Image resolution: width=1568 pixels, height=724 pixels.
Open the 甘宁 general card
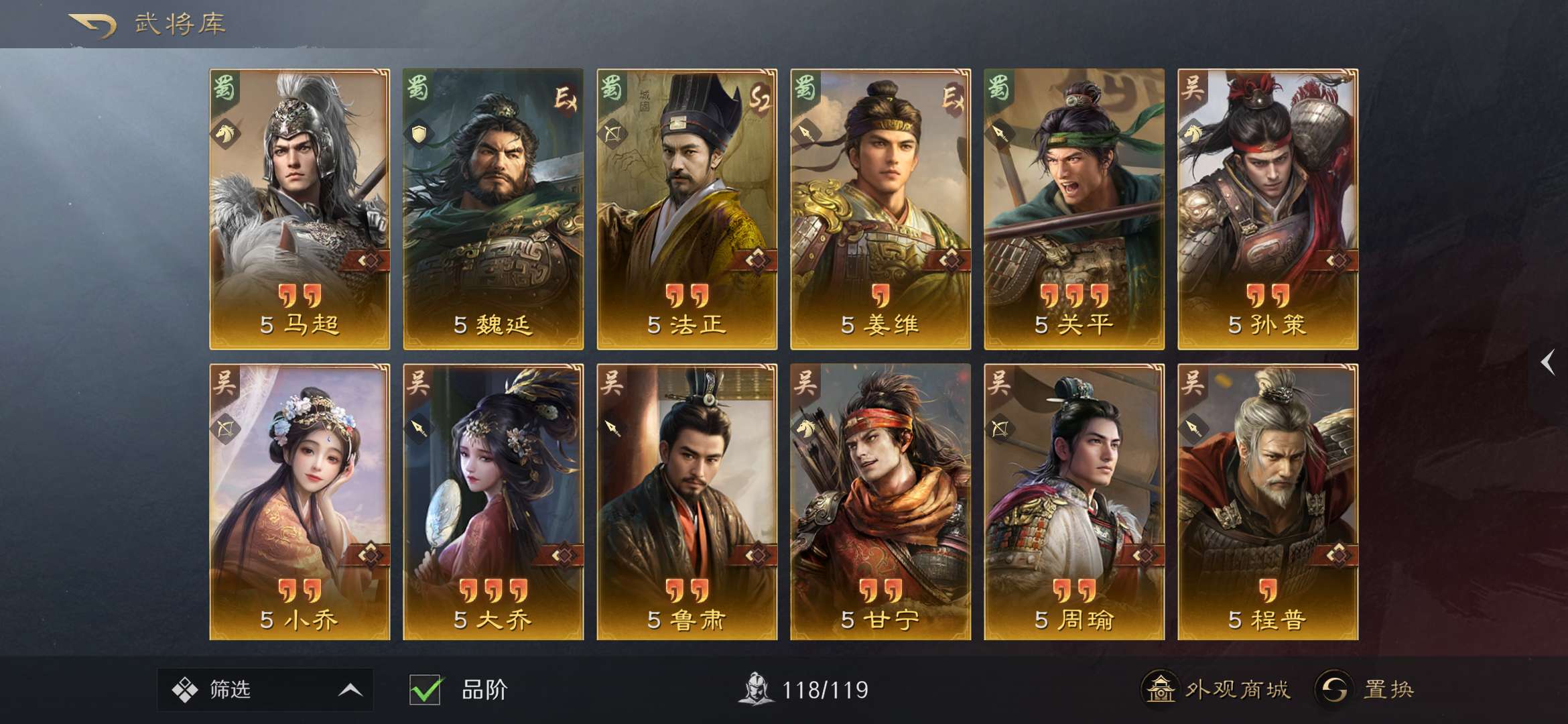pyautogui.click(x=880, y=502)
